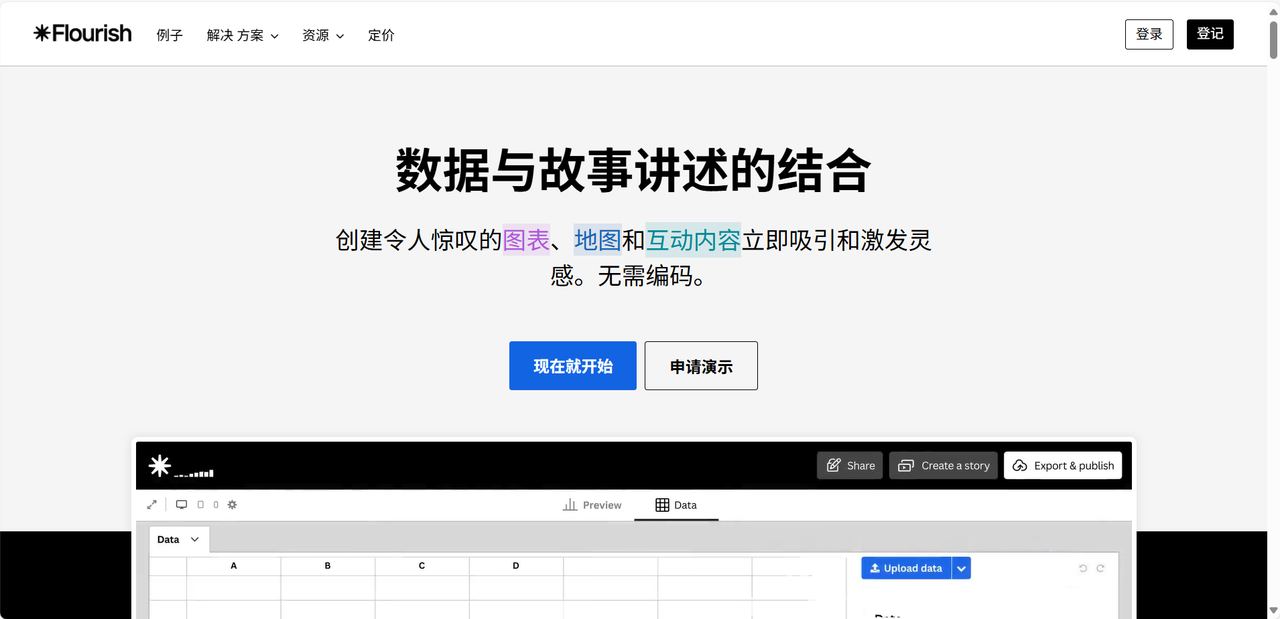Click the Create a story button
This screenshot has height=619, width=1280.
pyautogui.click(x=943, y=465)
